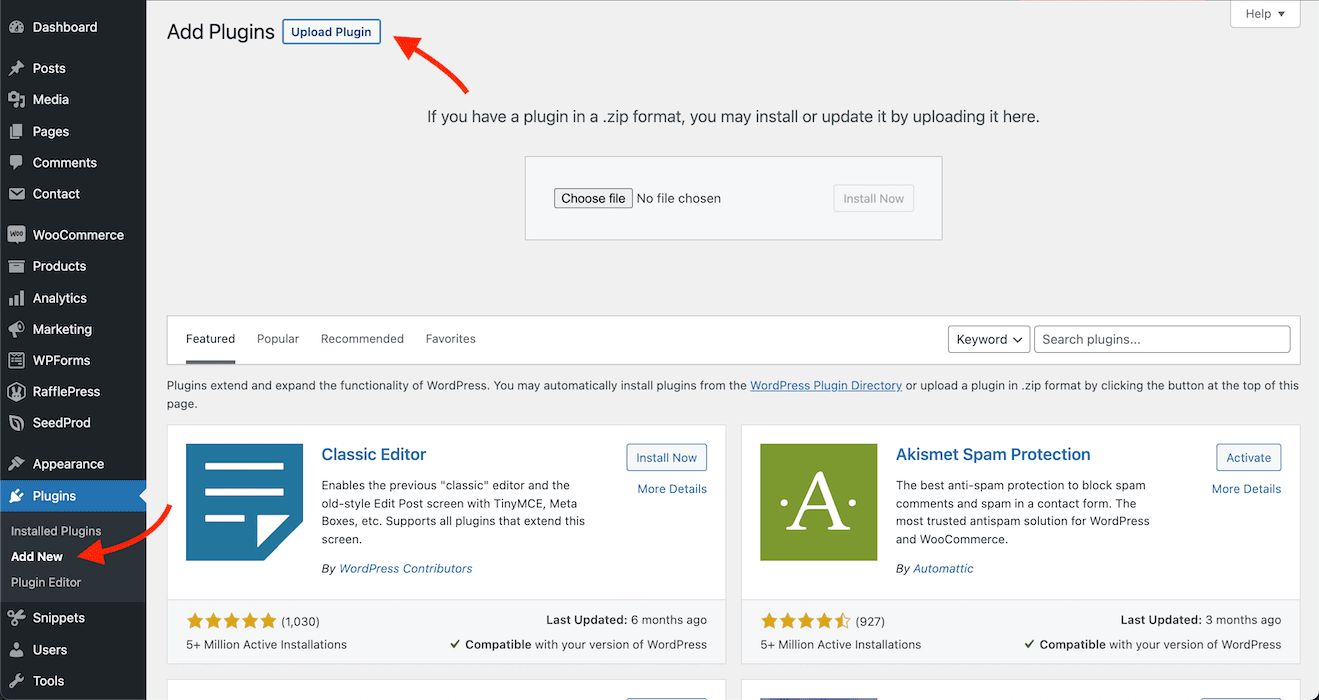Expand the Keyword search type dropdown
Screen dimensions: 1319x700
pos(989,339)
